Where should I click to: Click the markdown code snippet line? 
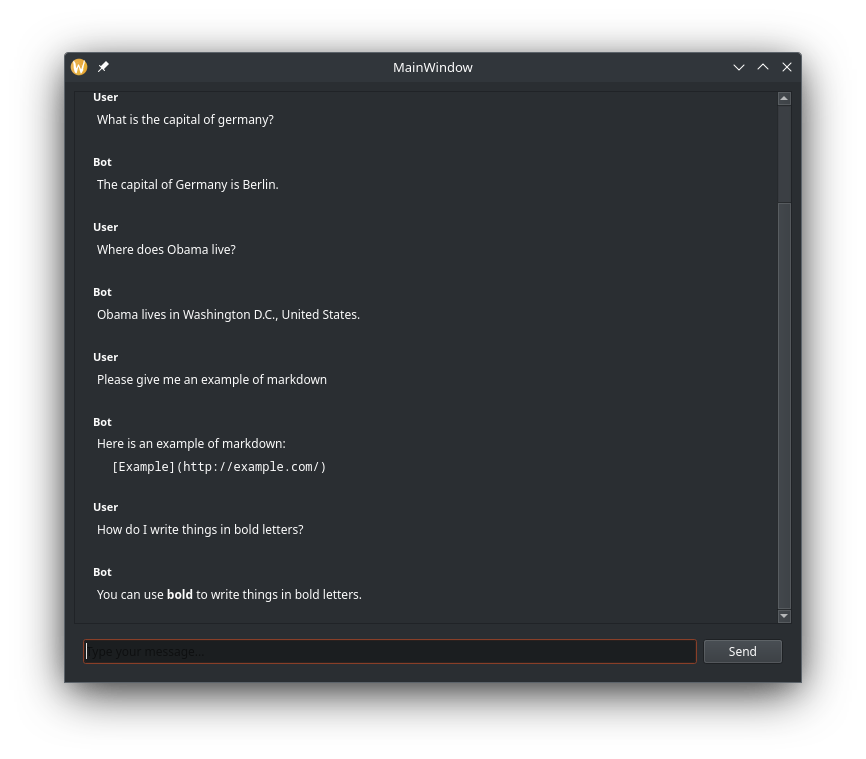219,466
